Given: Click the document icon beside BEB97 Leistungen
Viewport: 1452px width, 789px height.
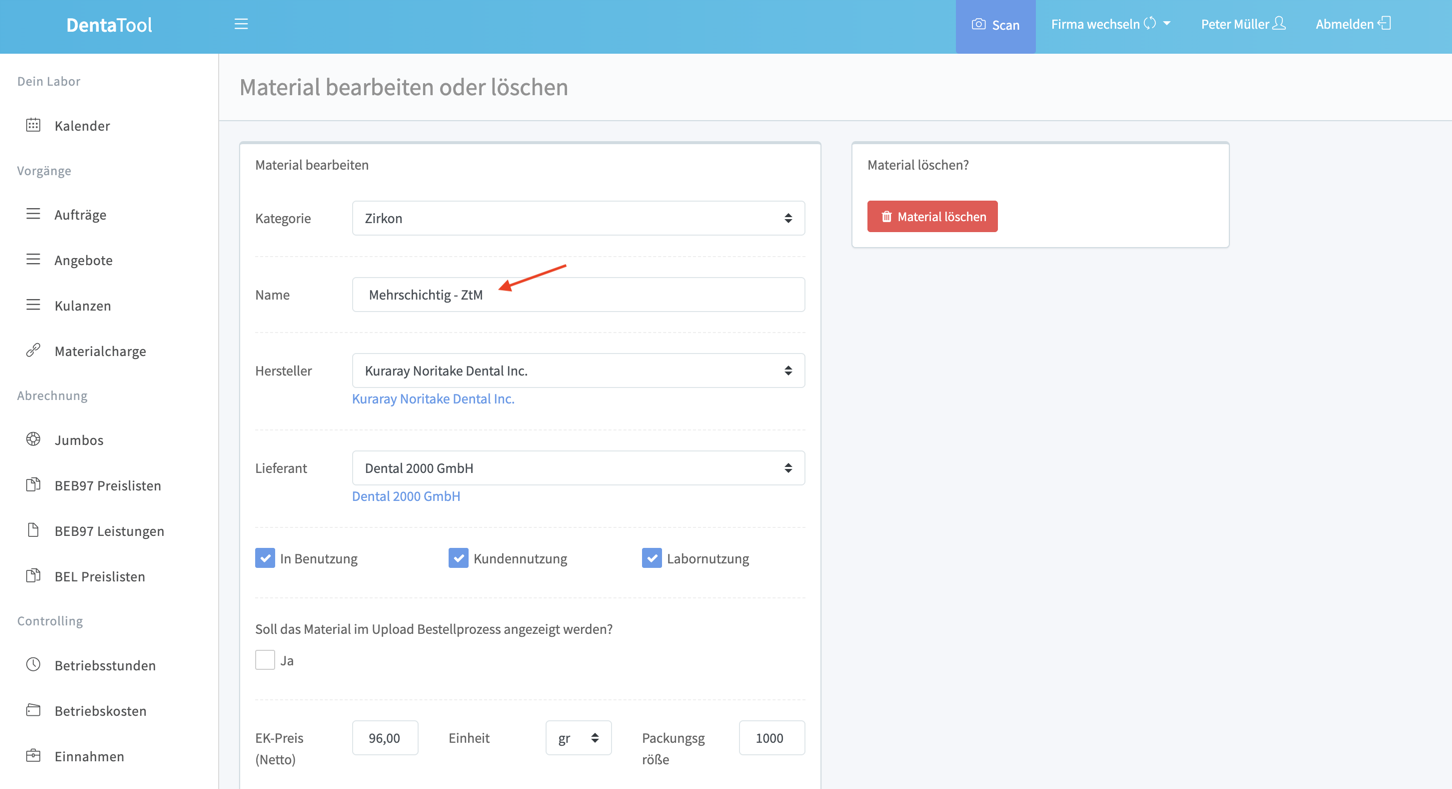Looking at the screenshot, I should tap(33, 530).
